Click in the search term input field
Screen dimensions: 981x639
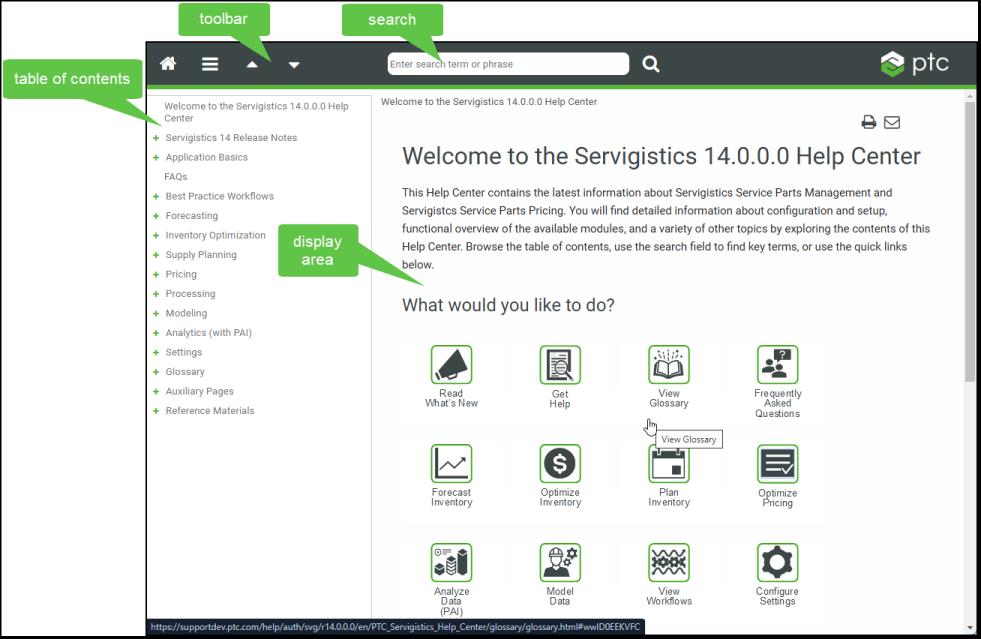[x=508, y=64]
